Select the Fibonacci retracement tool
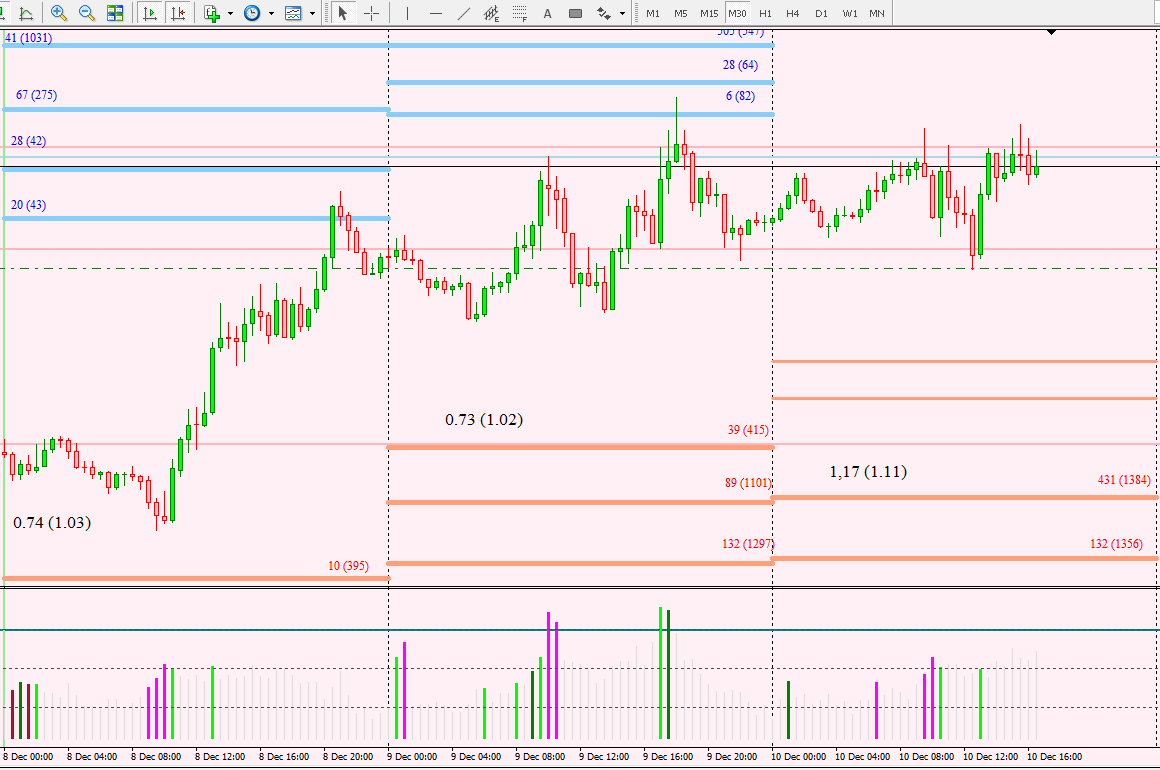Screen dimensions: 1160x770 pos(519,13)
